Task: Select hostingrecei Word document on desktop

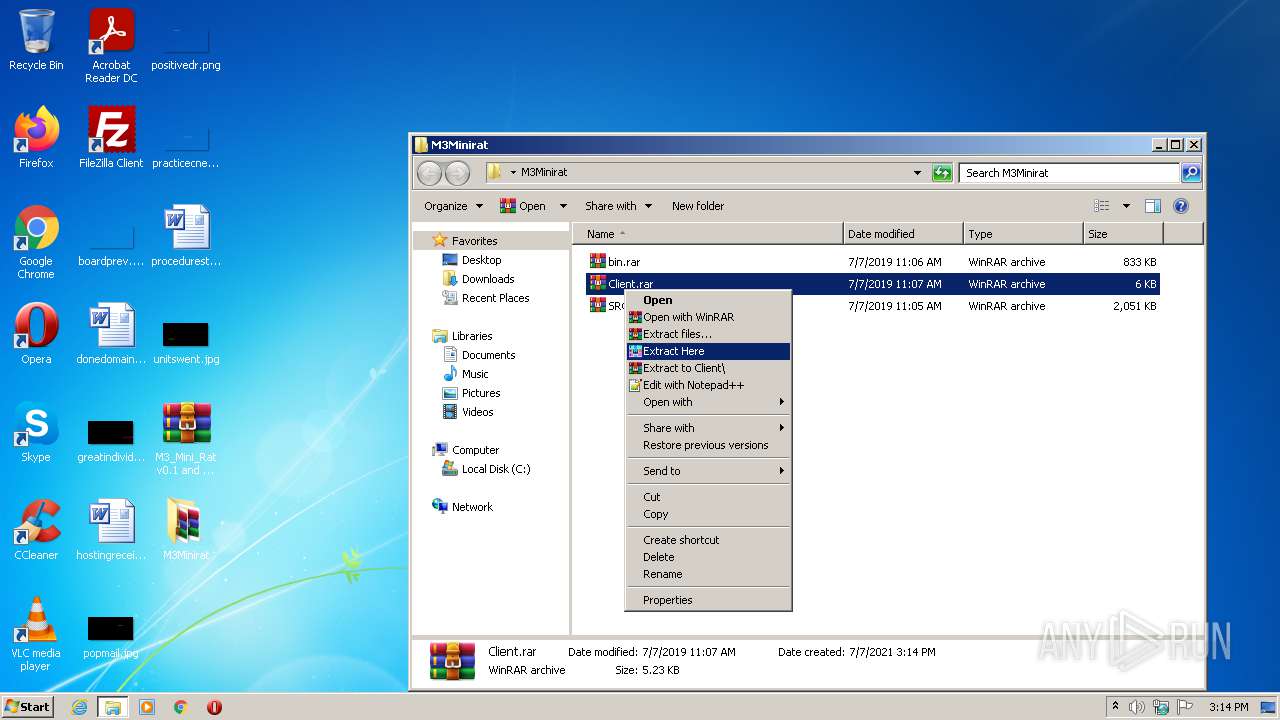Action: [111, 530]
